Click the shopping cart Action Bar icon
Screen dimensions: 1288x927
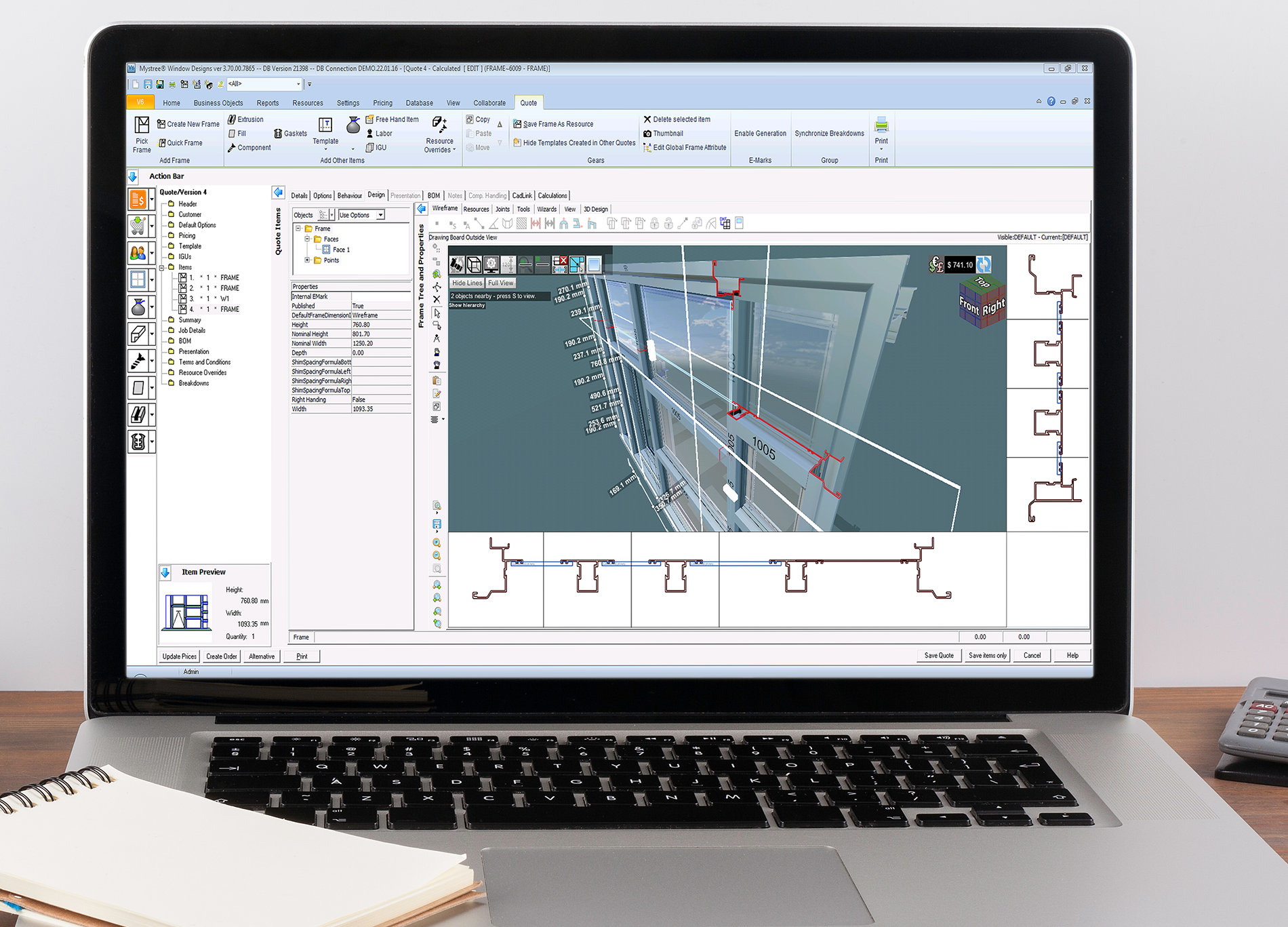138,226
